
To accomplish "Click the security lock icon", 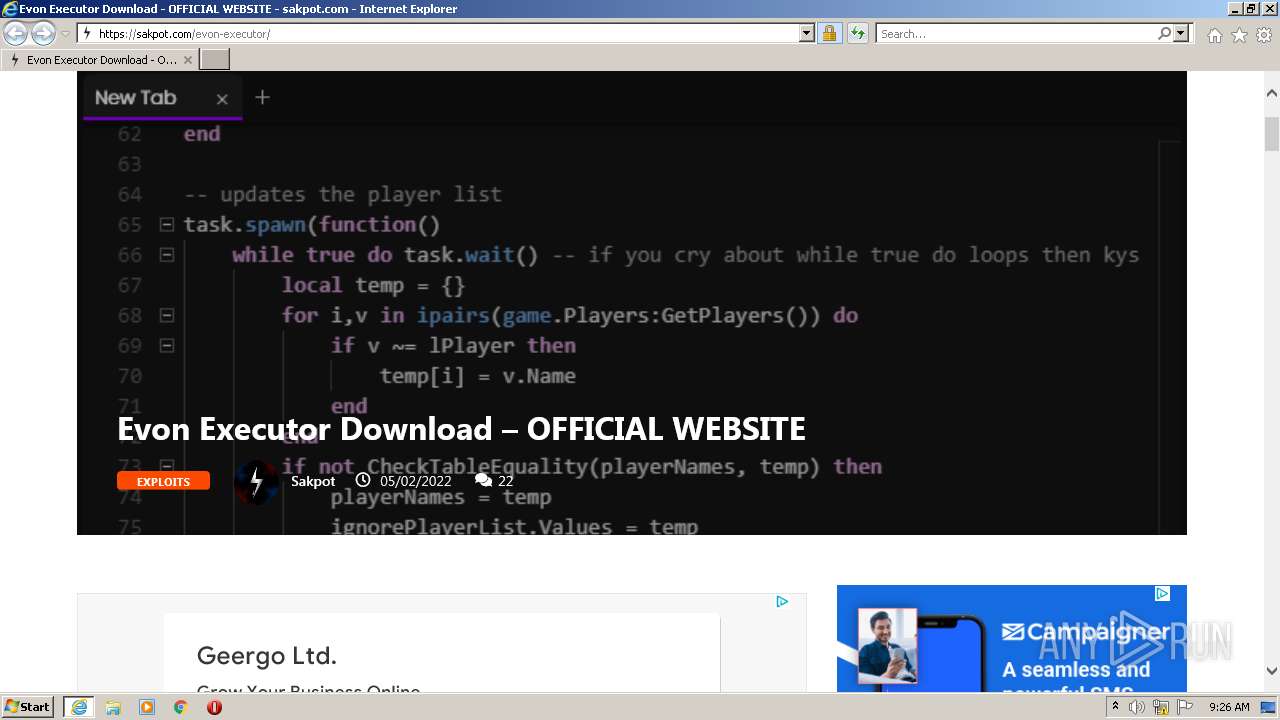I will tap(829, 34).
